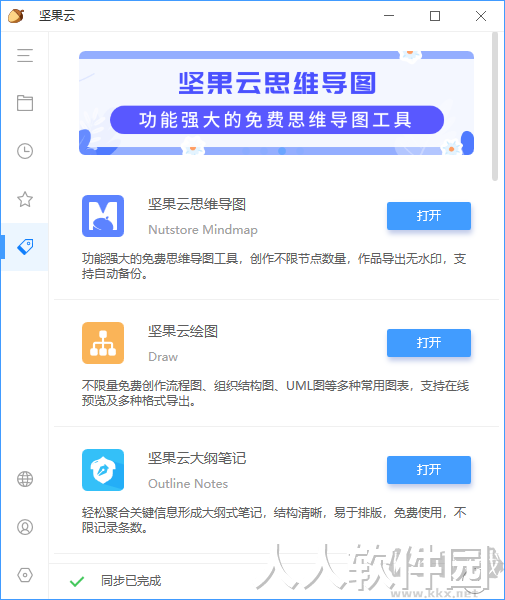Click the green sync complete checkmark
The height and width of the screenshot is (600, 505).
tap(77, 582)
